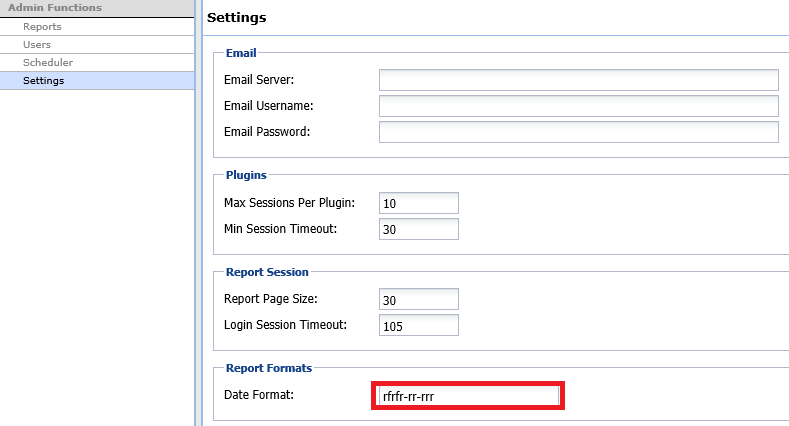The height and width of the screenshot is (426, 789).
Task: Click into the Email Username text box
Action: point(578,106)
